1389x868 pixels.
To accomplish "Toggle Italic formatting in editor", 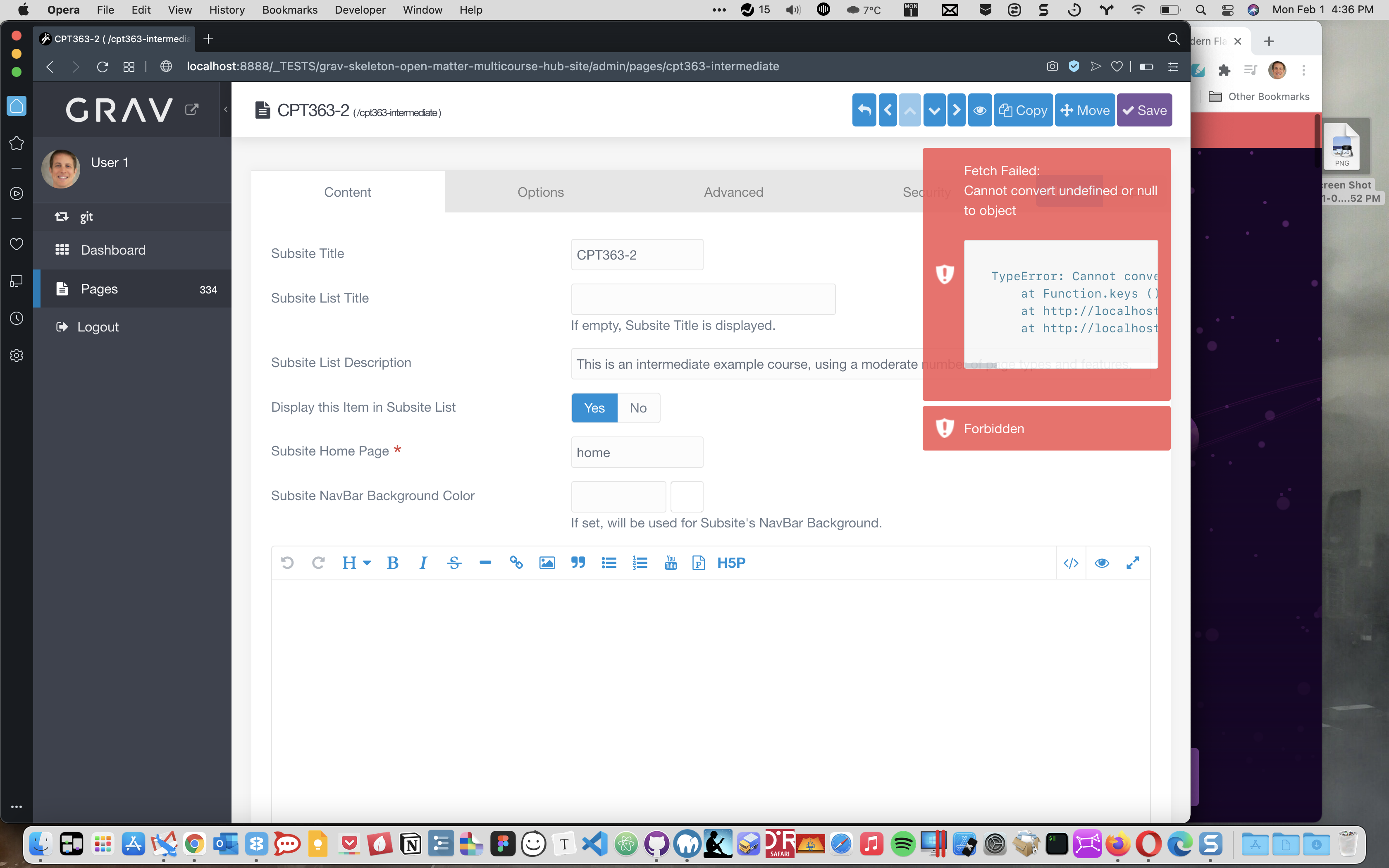I will [424, 563].
